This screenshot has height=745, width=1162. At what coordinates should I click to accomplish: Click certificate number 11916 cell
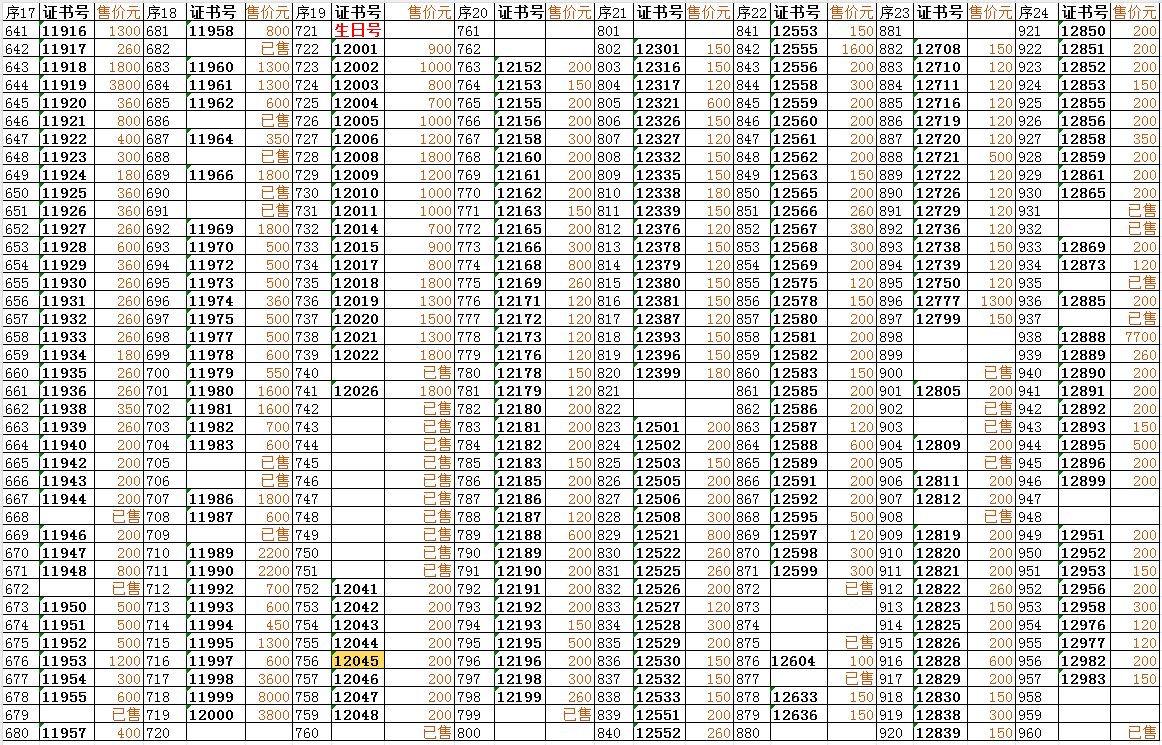(x=65, y=31)
